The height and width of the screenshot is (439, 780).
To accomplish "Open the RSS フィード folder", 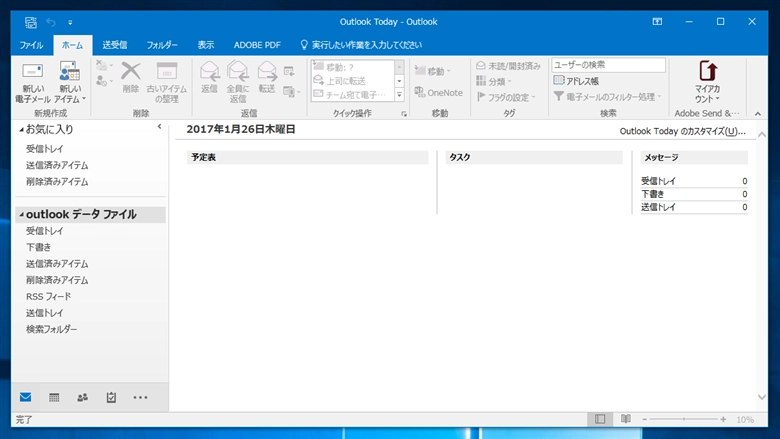I will [49, 296].
